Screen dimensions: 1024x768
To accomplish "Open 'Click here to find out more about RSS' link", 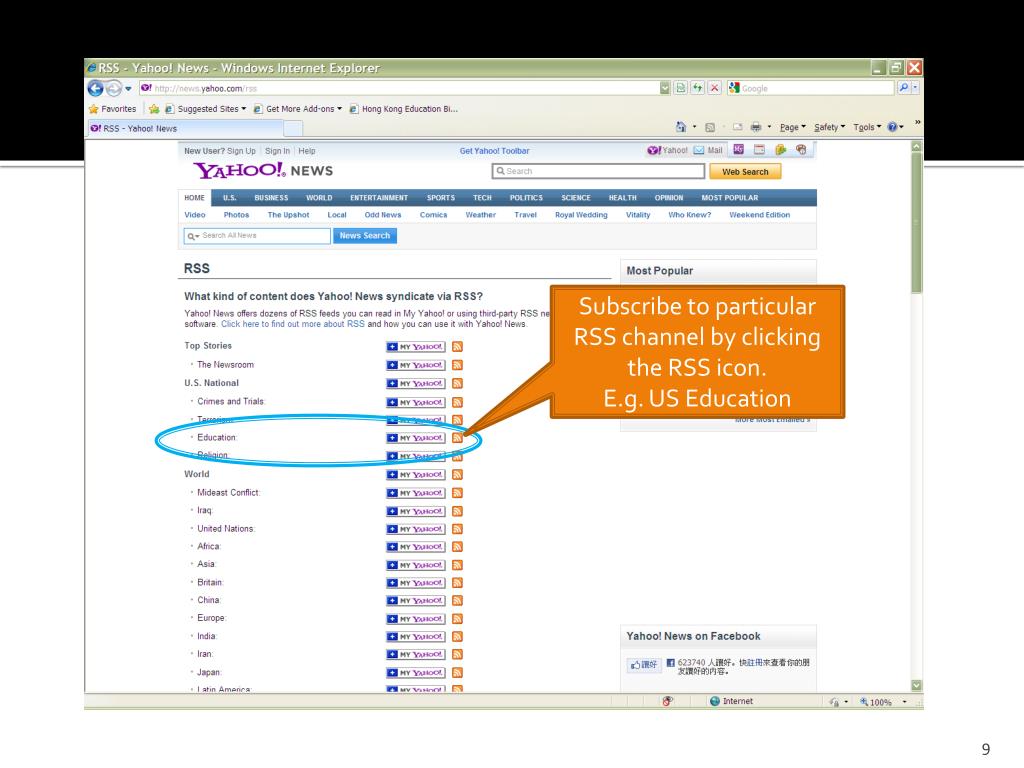I will point(293,324).
